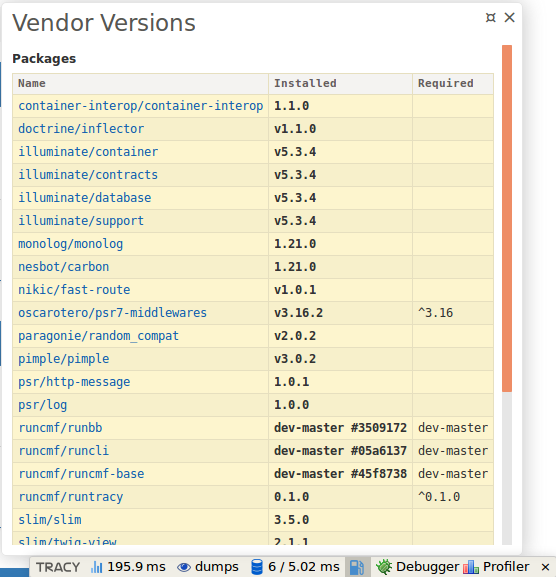Viewport: 556px width, 577px height.
Task: Open oscarotero/psr7-middlewares package link
Action: tap(113, 313)
